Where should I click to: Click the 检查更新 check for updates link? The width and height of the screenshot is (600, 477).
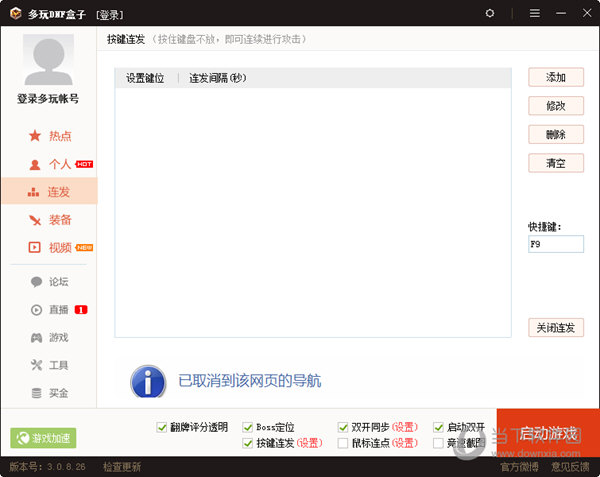click(x=122, y=467)
